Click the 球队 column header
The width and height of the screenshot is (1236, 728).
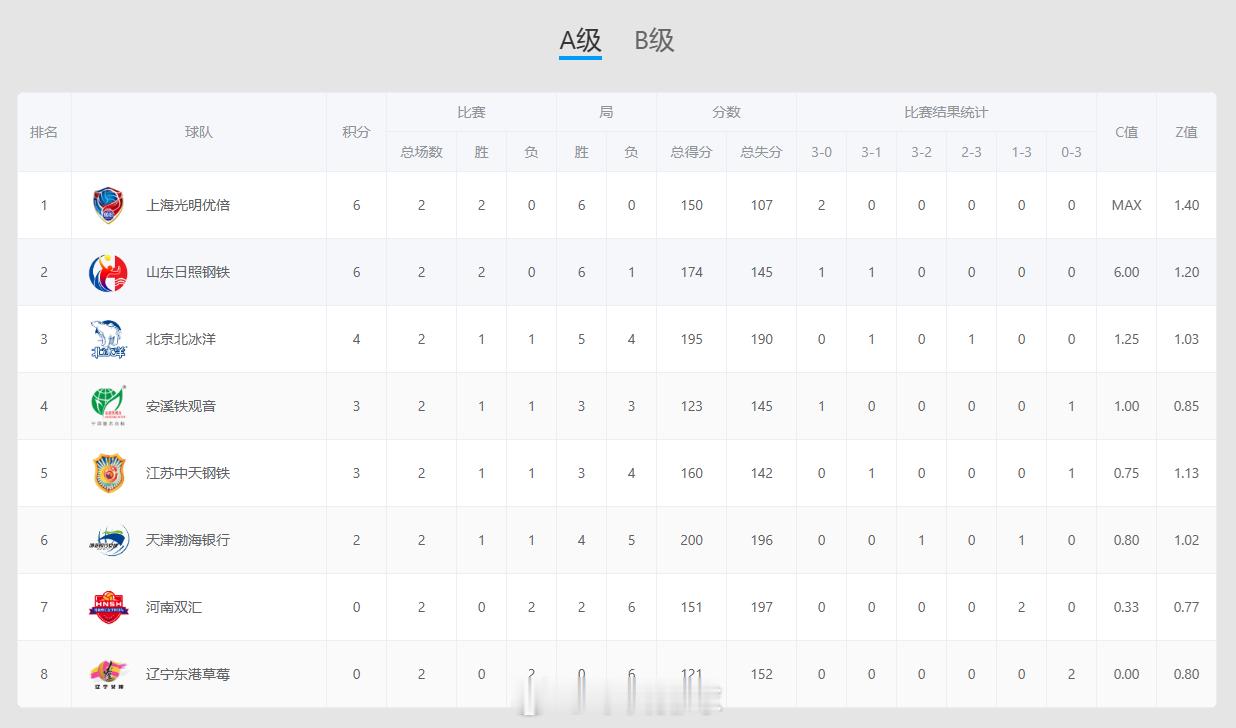pyautogui.click(x=199, y=132)
